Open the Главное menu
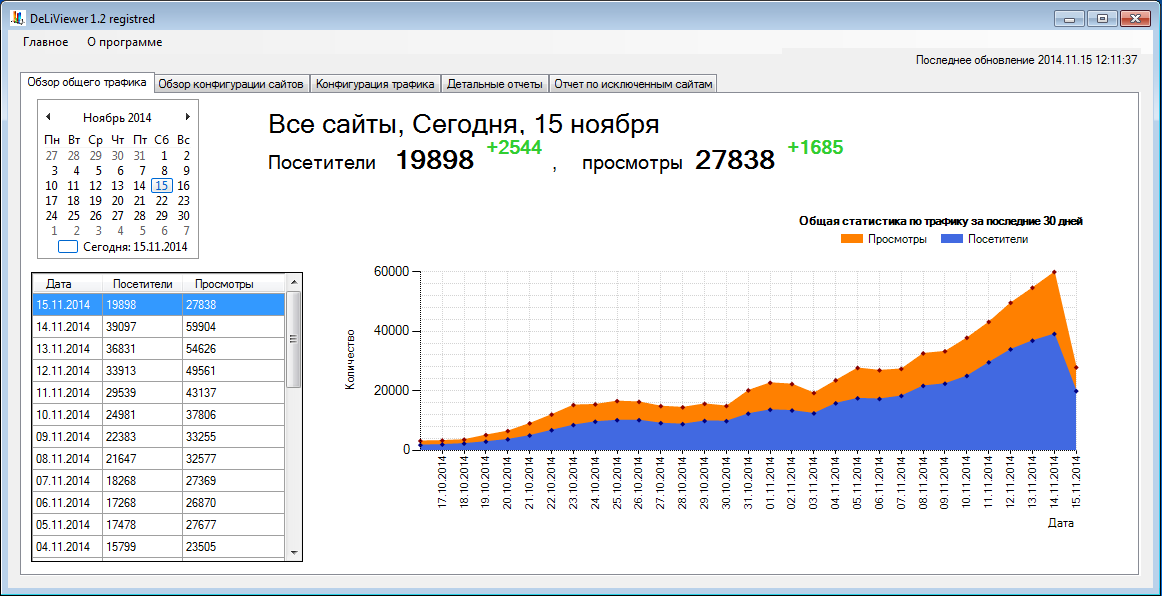Image resolution: width=1162 pixels, height=596 pixels. 46,42
